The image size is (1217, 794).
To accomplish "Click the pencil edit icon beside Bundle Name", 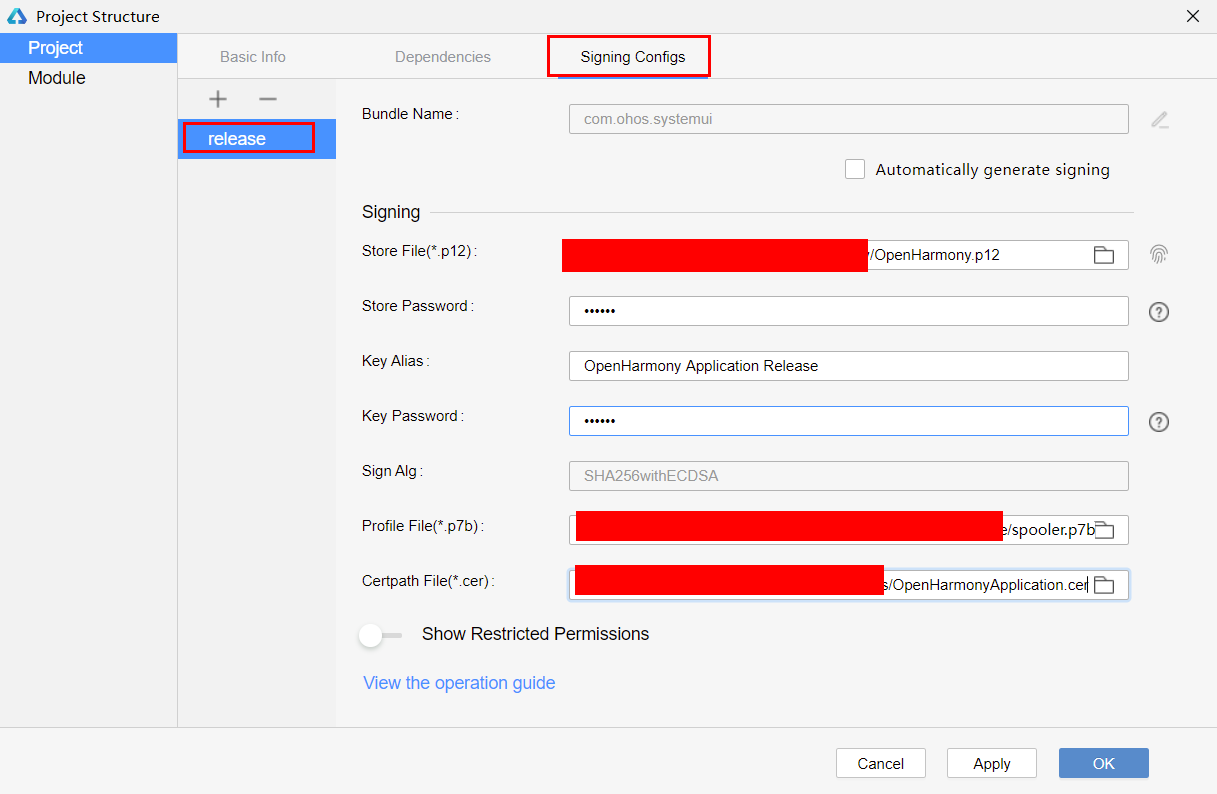I will coord(1159,120).
